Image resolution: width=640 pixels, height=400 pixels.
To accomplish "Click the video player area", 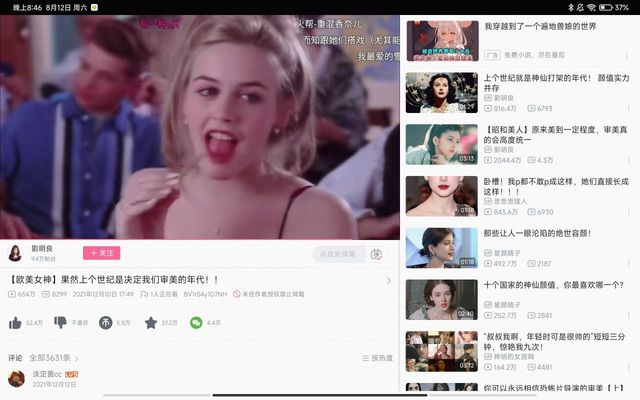I will 200,127.
